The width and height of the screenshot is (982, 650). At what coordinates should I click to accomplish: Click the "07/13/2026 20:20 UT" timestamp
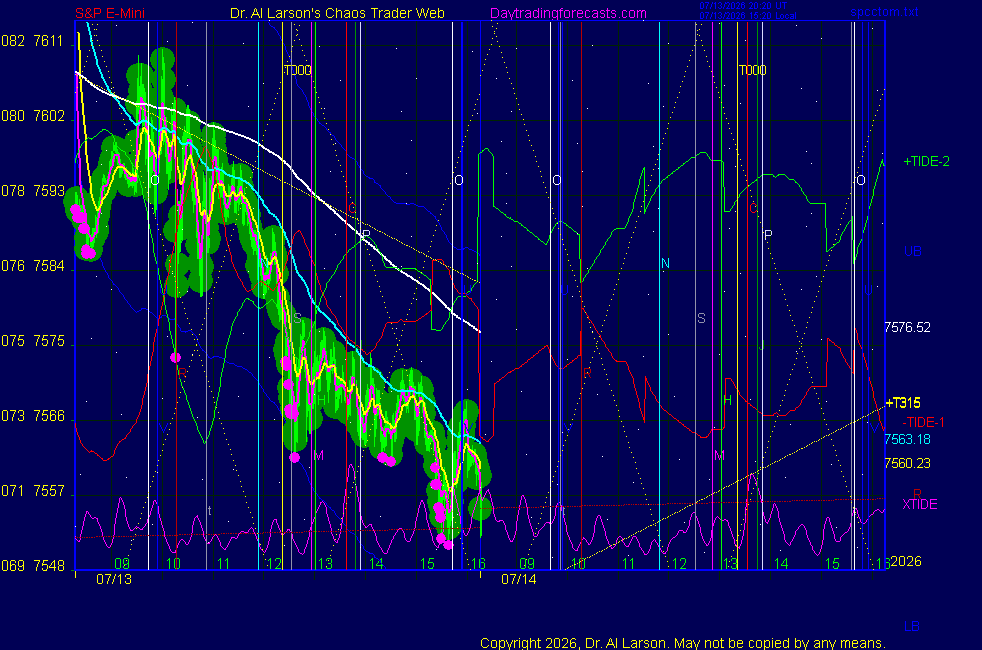coord(743,6)
